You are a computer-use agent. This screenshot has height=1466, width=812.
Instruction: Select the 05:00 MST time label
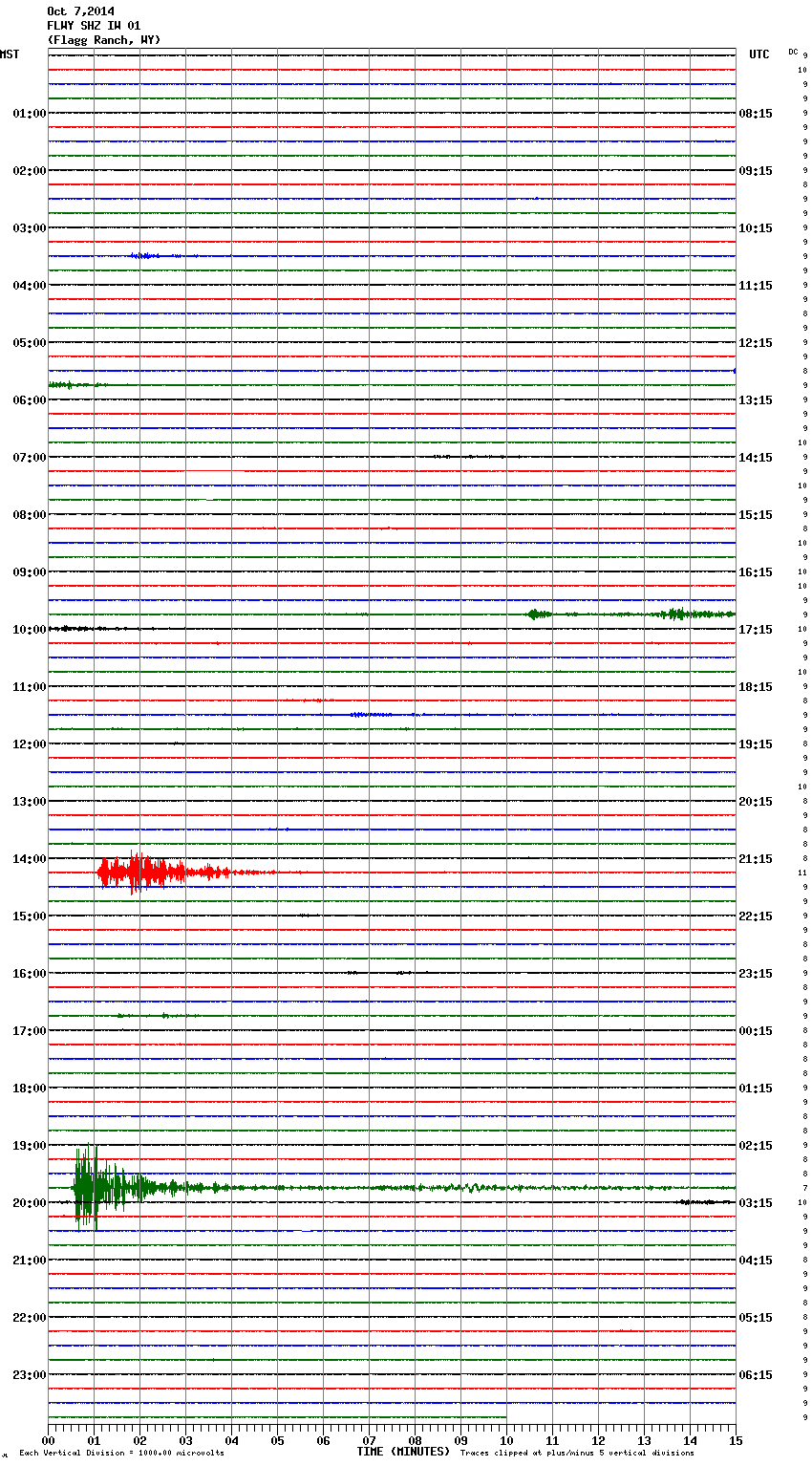click(x=30, y=342)
